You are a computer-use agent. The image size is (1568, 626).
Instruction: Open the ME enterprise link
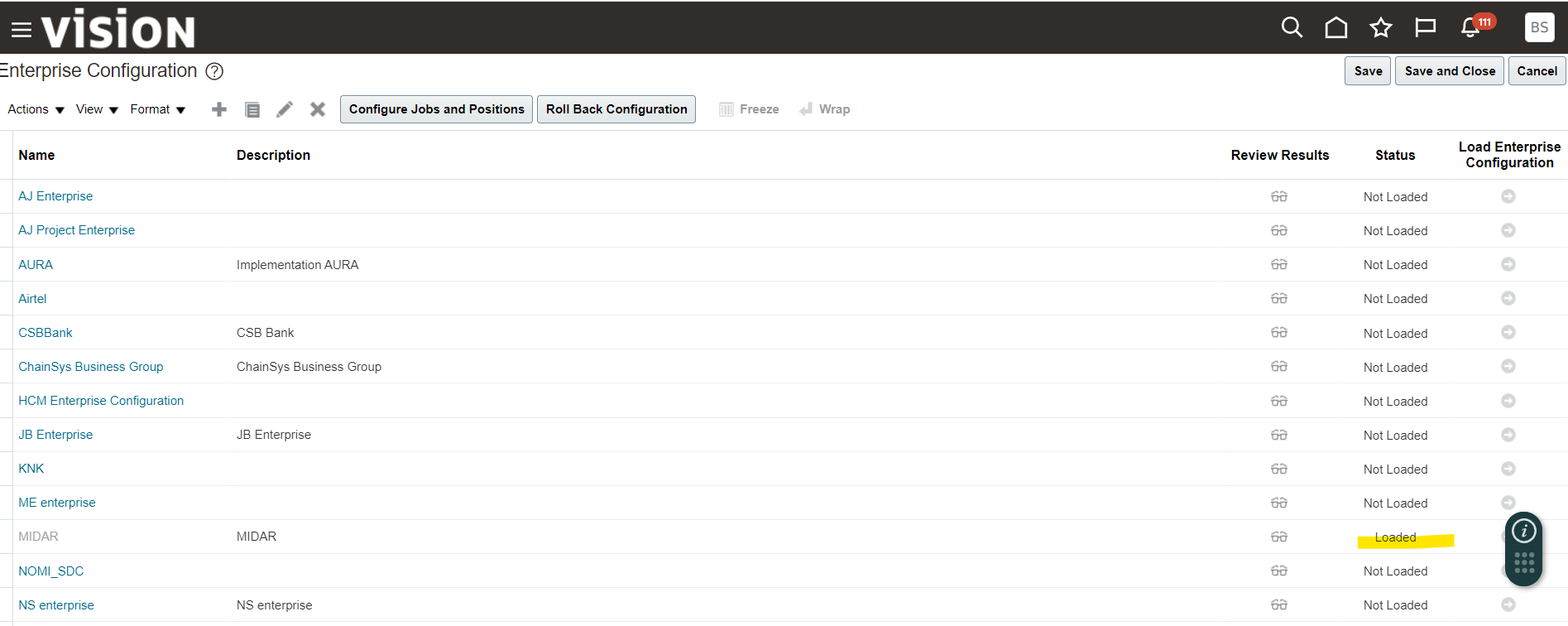click(x=57, y=503)
